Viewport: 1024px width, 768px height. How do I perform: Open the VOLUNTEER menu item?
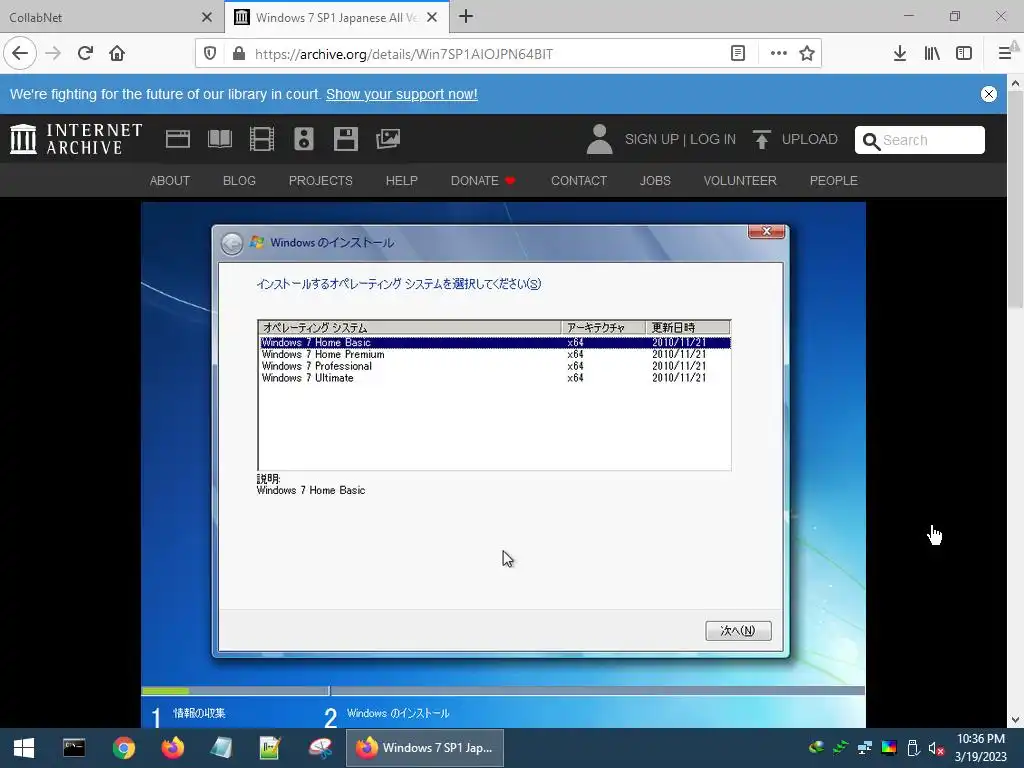(740, 181)
